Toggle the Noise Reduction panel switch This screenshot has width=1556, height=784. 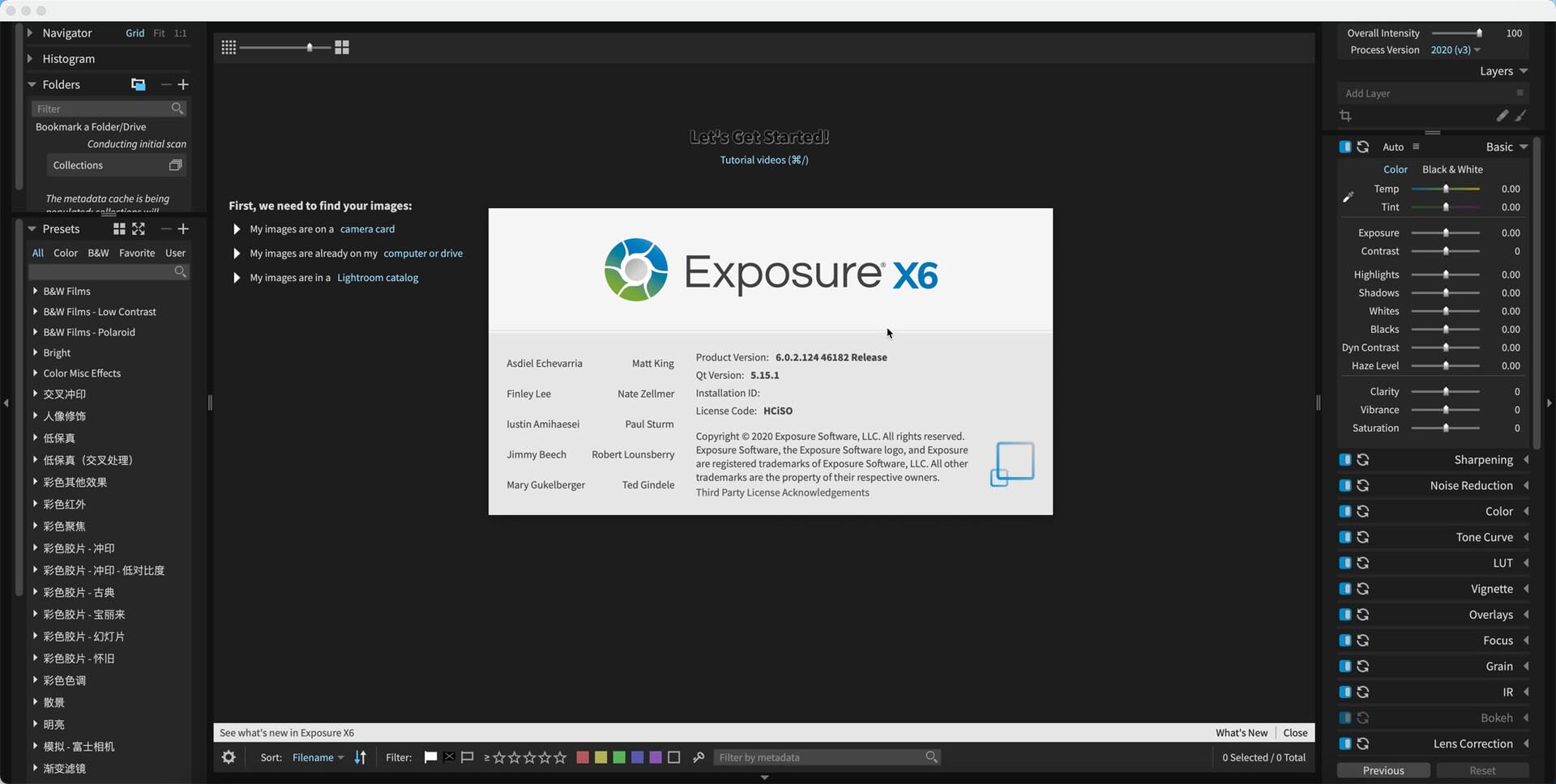point(1345,486)
